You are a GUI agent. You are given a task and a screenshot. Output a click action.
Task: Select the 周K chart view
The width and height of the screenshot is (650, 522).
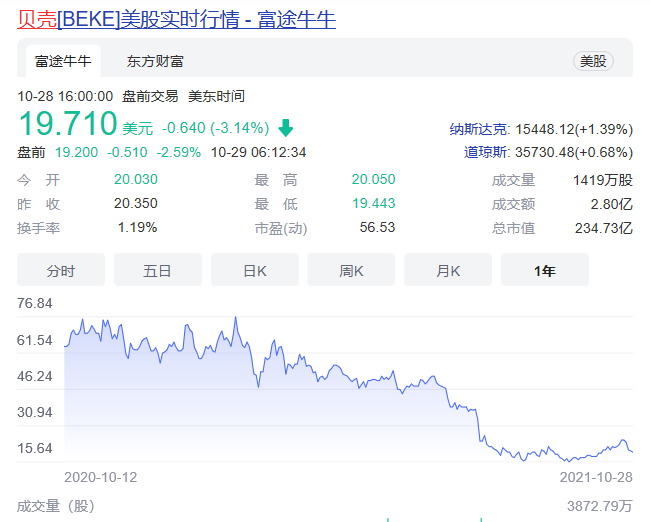pos(351,269)
